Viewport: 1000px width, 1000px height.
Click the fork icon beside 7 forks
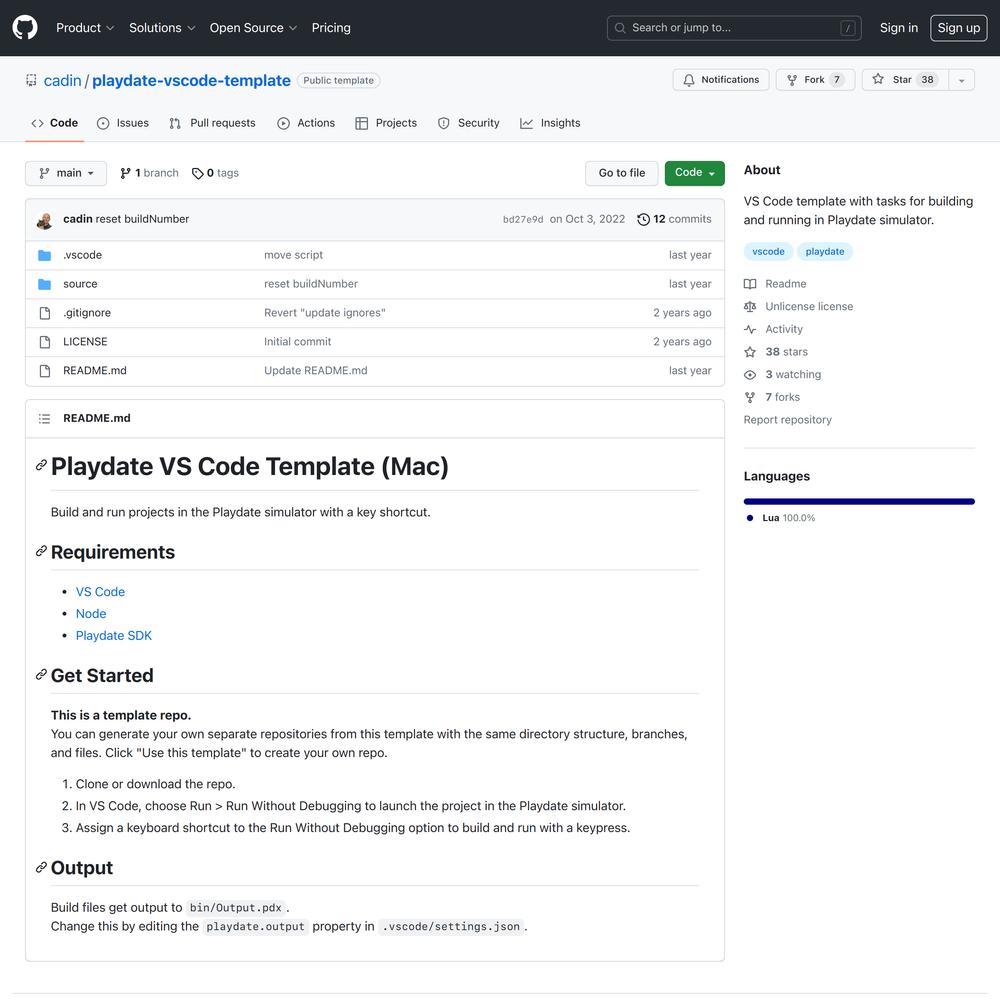[750, 397]
